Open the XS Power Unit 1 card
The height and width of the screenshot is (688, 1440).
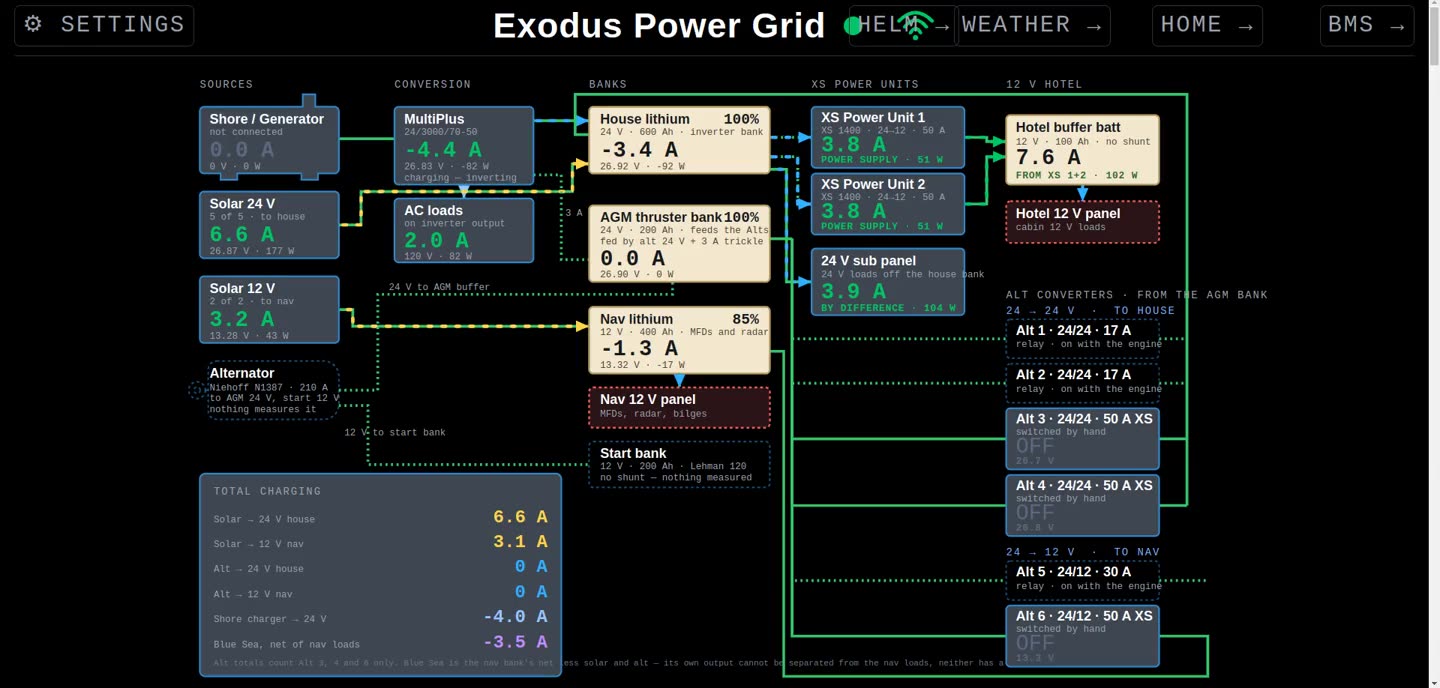click(888, 137)
